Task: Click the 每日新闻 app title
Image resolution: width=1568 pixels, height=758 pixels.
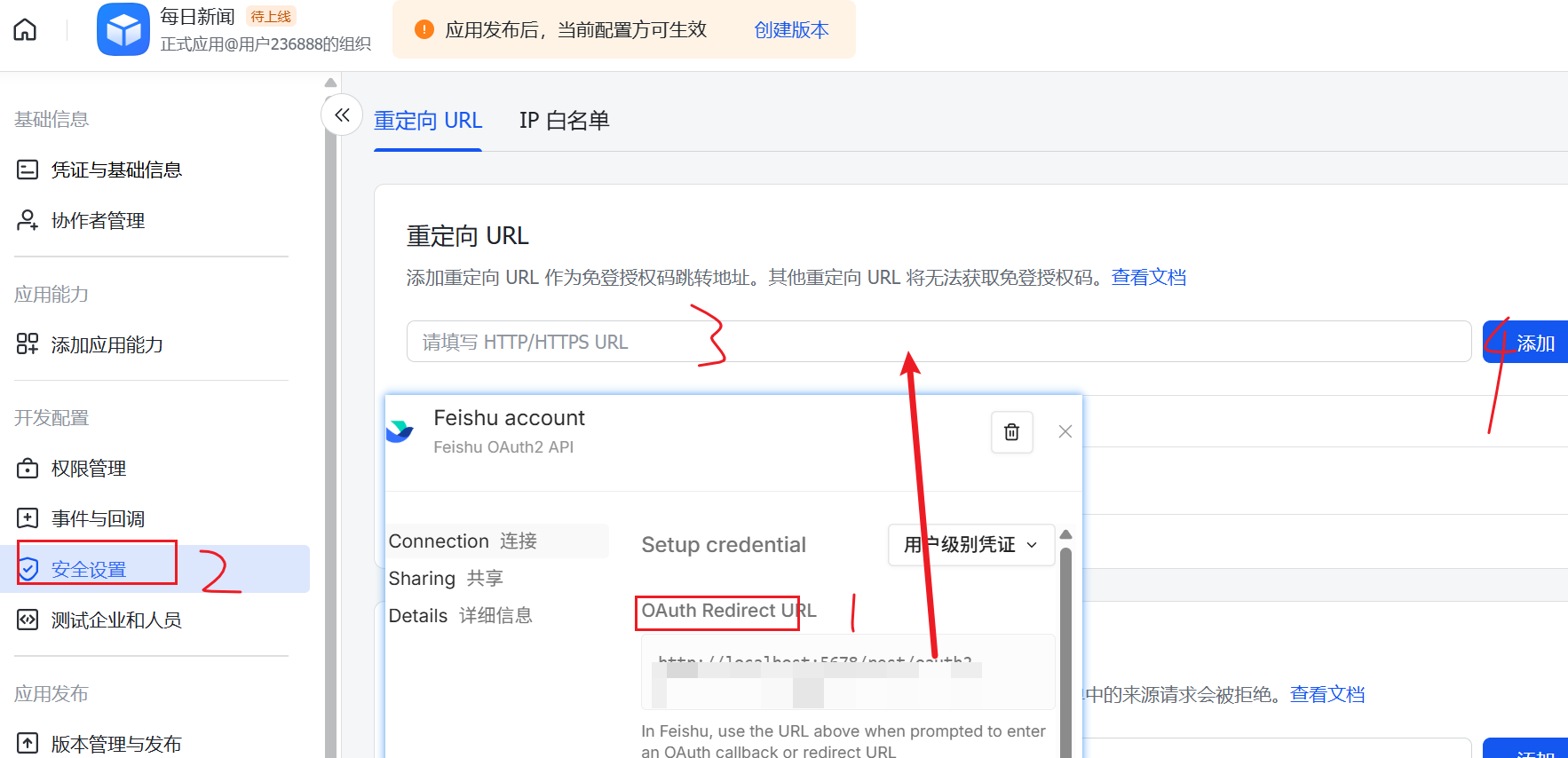Action: coord(197,17)
